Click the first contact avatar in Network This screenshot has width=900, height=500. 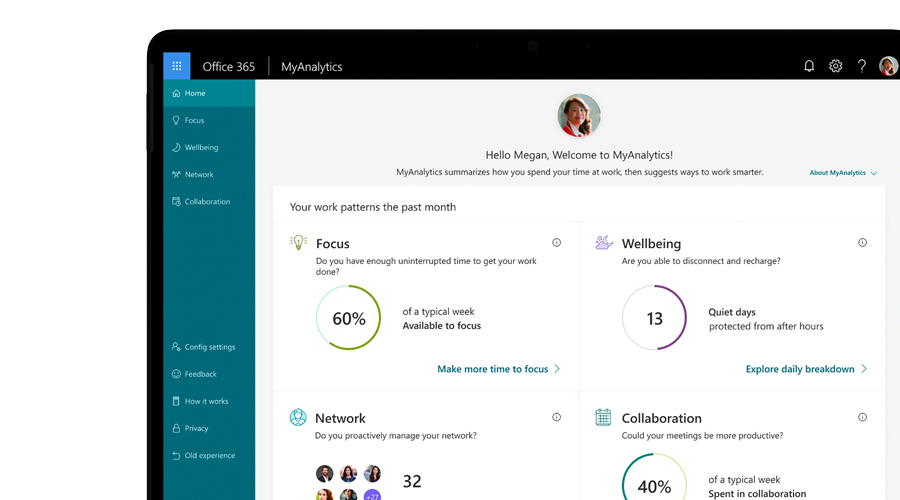tap(324, 474)
